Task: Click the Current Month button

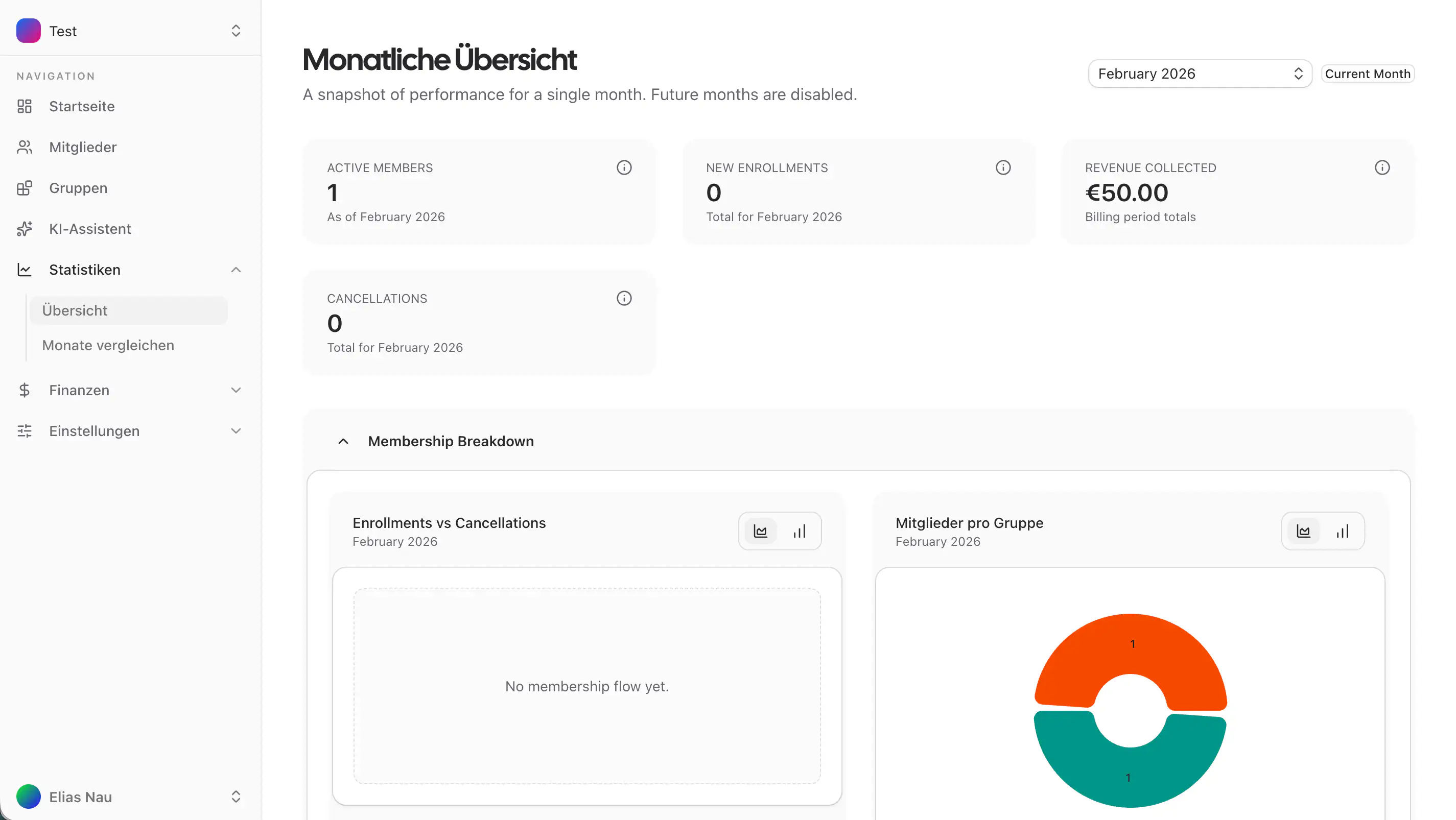Action: pyautogui.click(x=1367, y=74)
